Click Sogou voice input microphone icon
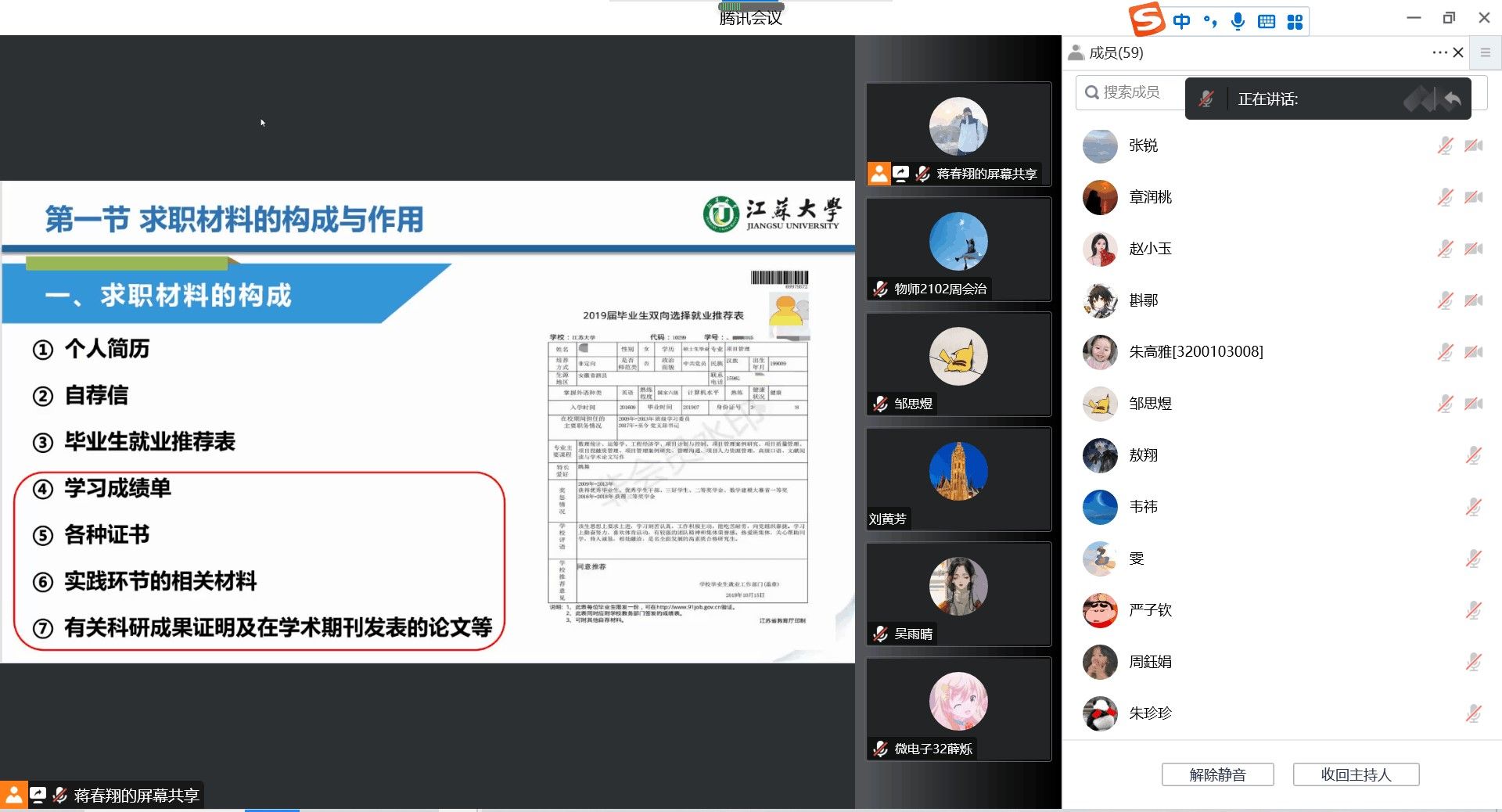The width and height of the screenshot is (1502, 812). (x=1238, y=21)
